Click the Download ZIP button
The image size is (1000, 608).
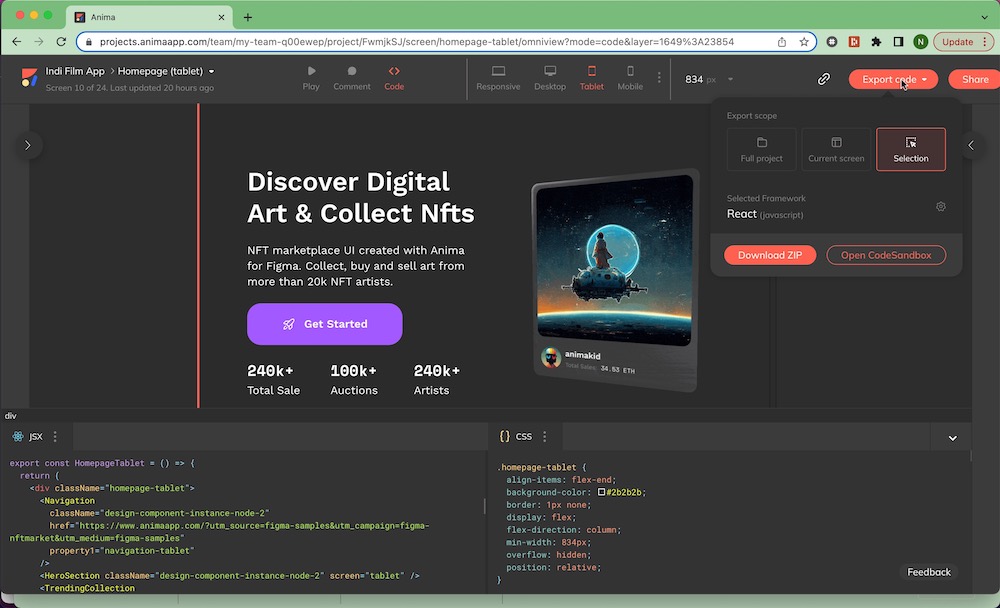pos(770,255)
